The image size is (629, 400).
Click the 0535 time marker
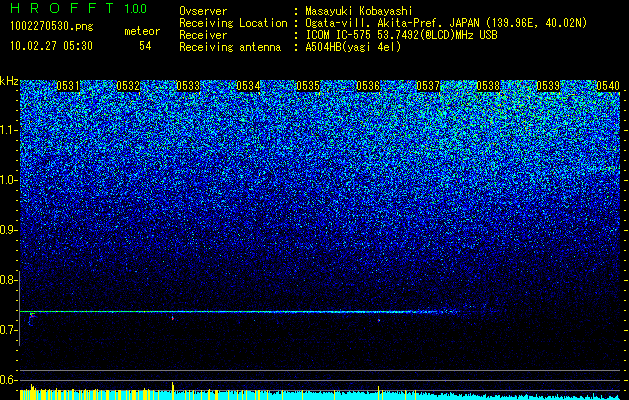pyautogui.click(x=308, y=86)
